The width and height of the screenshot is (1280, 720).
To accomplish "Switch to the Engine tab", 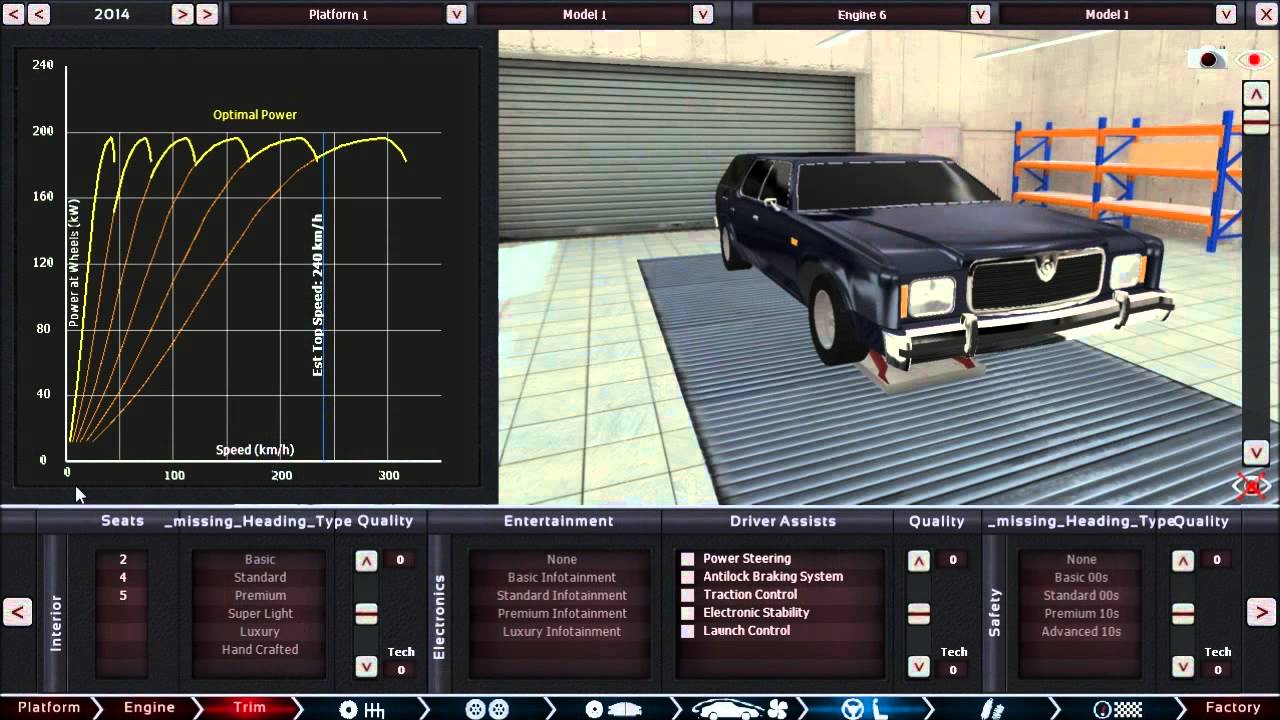I will pos(149,708).
